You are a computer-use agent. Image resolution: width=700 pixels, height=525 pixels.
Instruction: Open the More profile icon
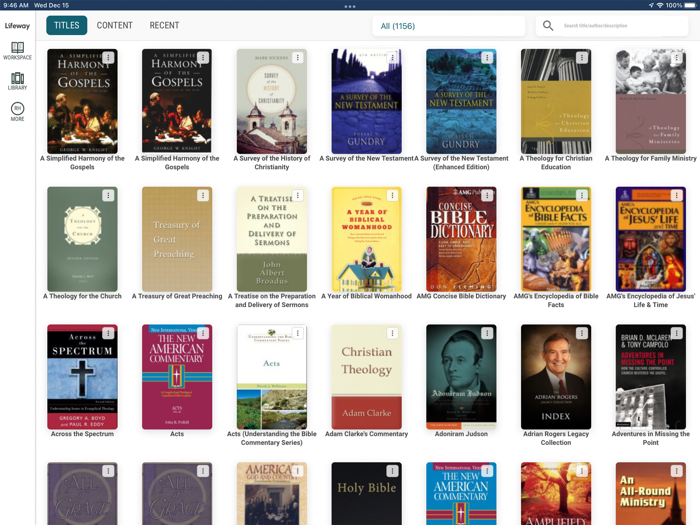coord(17,112)
